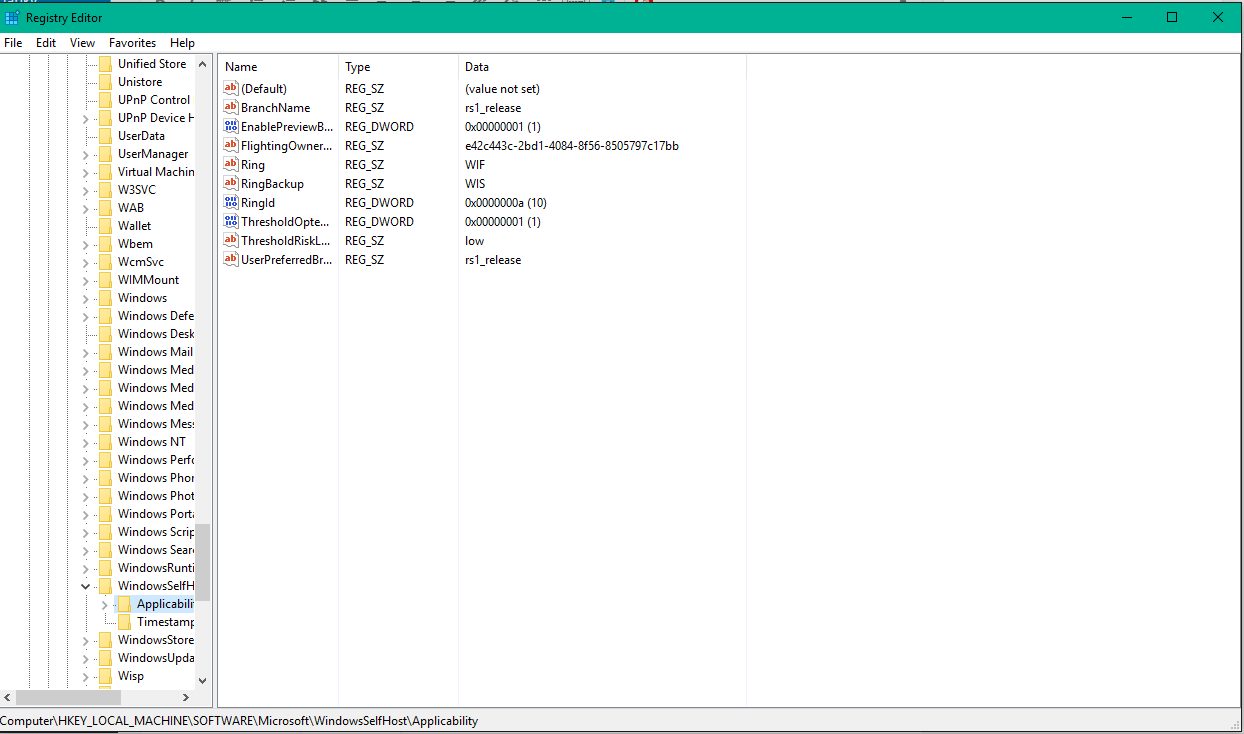Click the Registry Editor title bar icon
The width and height of the screenshot is (1244, 734).
(12, 17)
